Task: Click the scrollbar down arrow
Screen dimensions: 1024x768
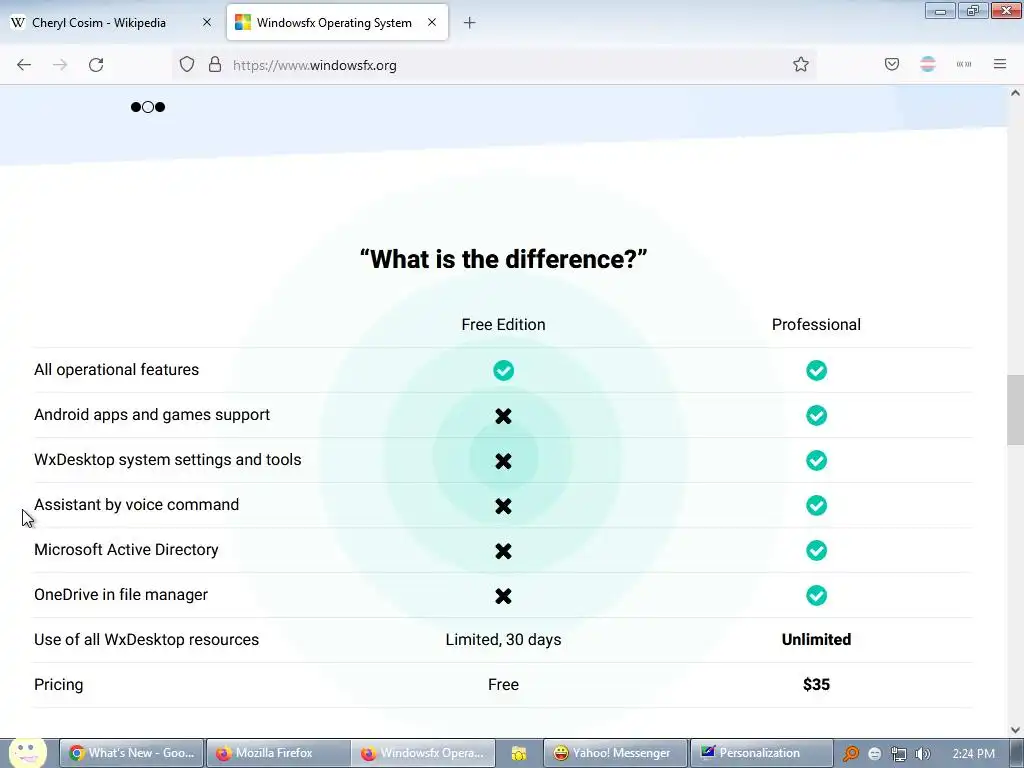Action: (x=1015, y=730)
